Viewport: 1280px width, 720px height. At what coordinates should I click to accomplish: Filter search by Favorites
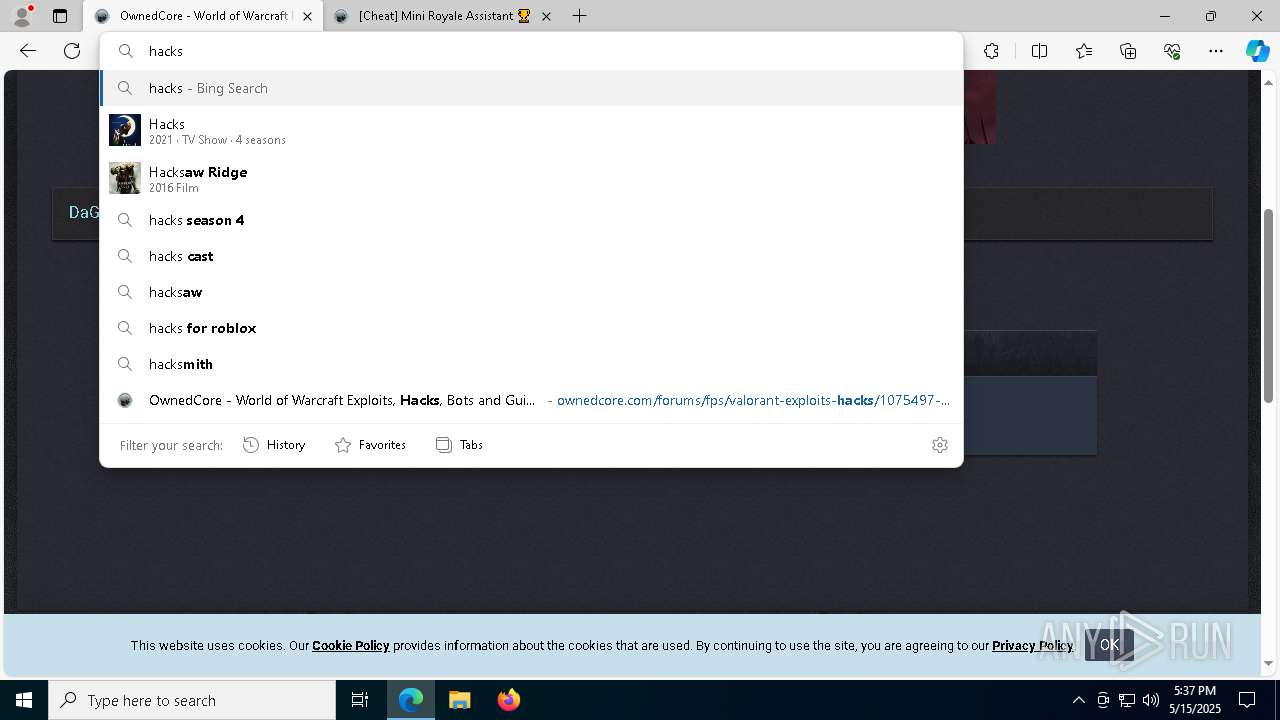[370, 445]
